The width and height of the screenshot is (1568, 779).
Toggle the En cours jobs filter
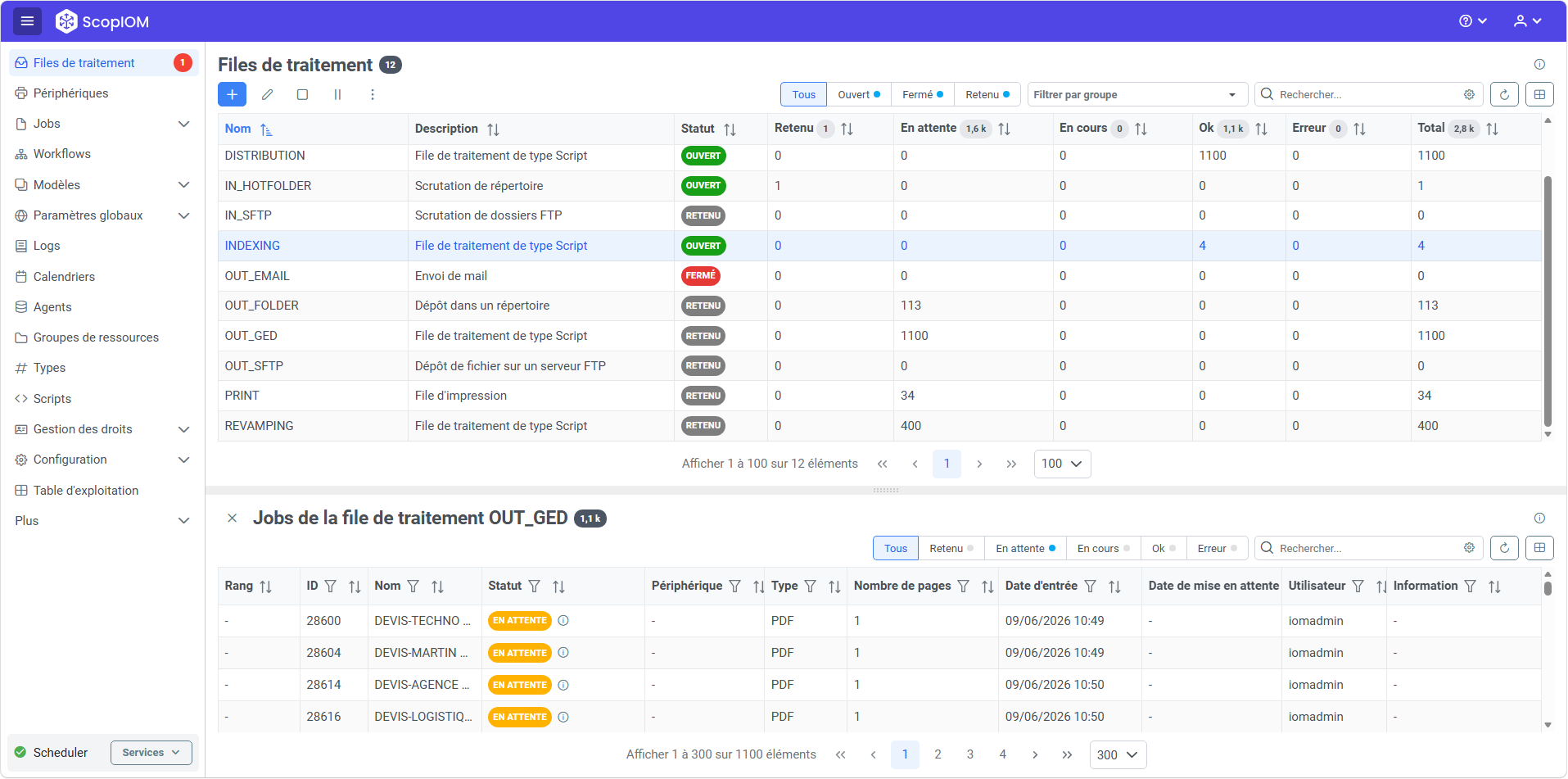[1103, 548]
